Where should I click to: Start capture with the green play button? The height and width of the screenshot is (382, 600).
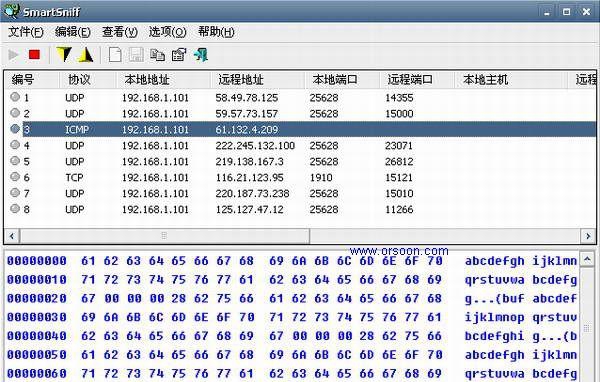(x=13, y=55)
